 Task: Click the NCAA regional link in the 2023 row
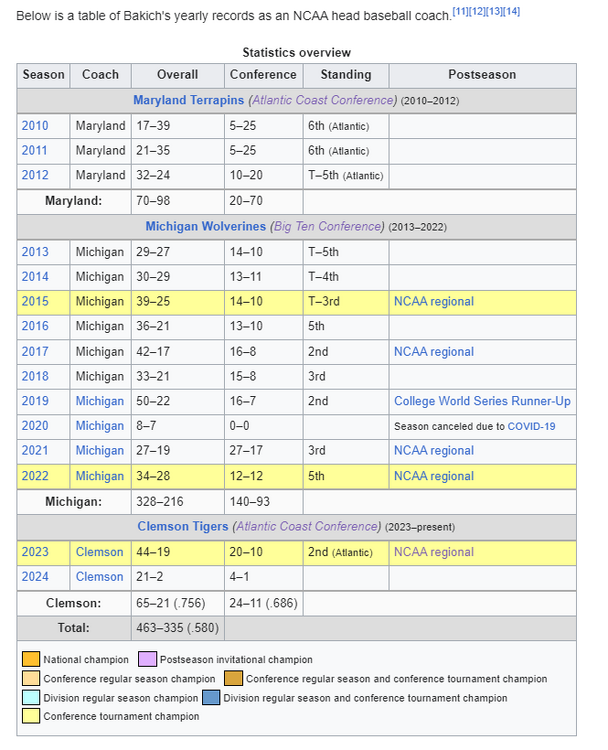[433, 552]
